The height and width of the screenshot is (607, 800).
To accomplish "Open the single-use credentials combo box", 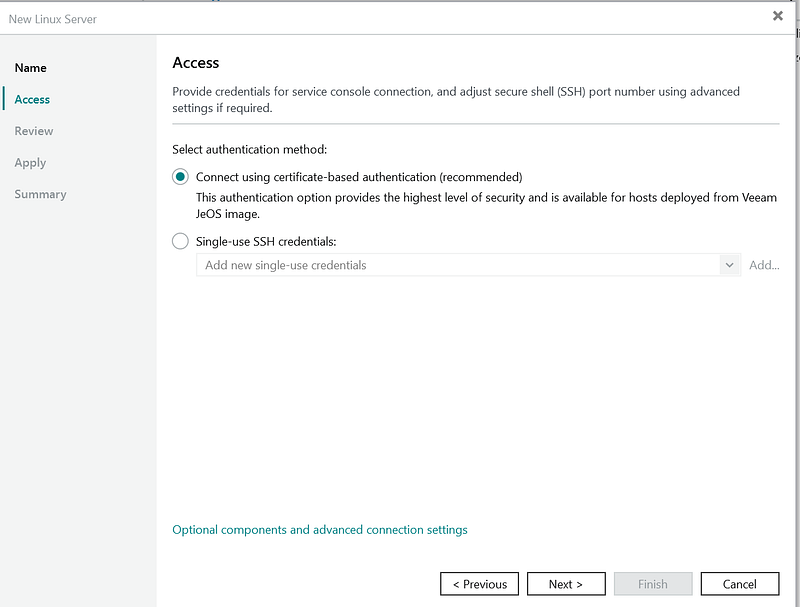I will [x=458, y=266].
